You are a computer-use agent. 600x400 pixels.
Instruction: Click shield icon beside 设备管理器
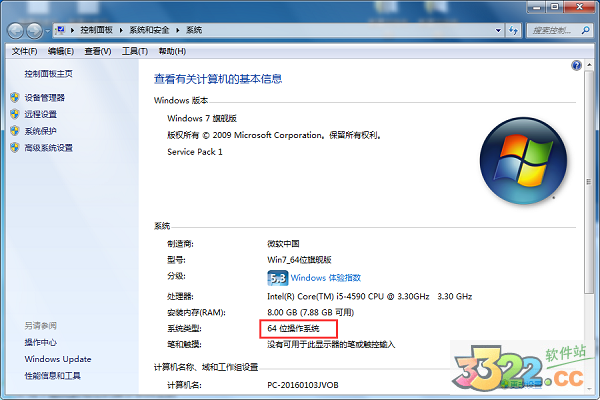[15, 98]
